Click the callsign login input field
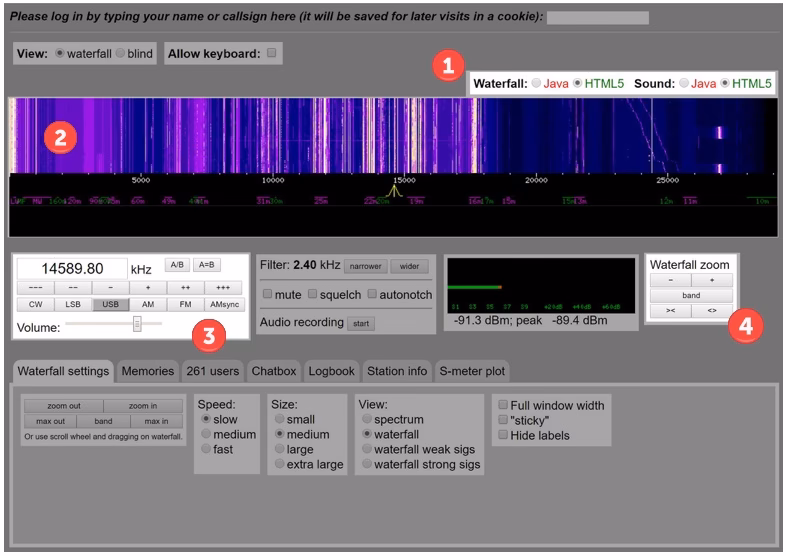The height and width of the screenshot is (556, 786). coord(598,18)
